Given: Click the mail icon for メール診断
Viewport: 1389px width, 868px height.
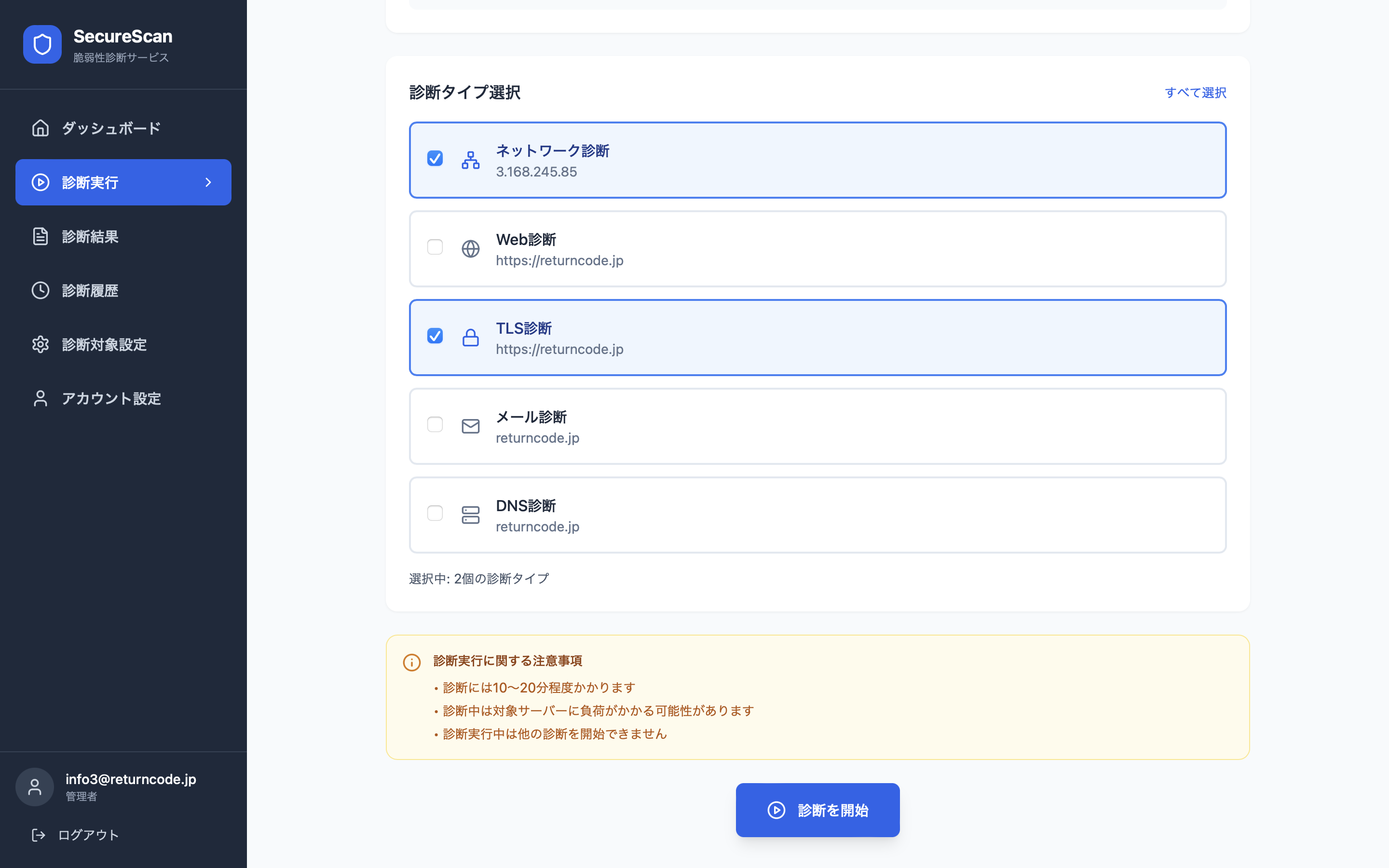Looking at the screenshot, I should [x=471, y=426].
